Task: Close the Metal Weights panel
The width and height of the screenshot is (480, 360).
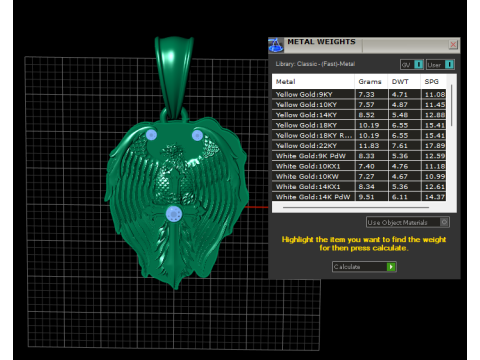Action: click(x=453, y=44)
